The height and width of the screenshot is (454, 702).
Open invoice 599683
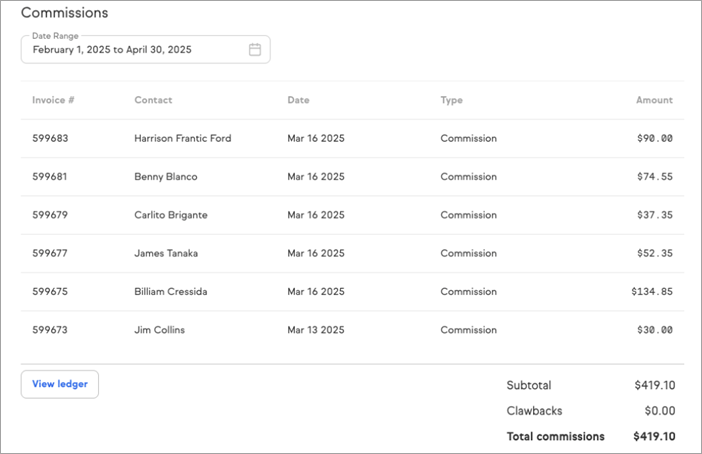pyautogui.click(x=50, y=138)
